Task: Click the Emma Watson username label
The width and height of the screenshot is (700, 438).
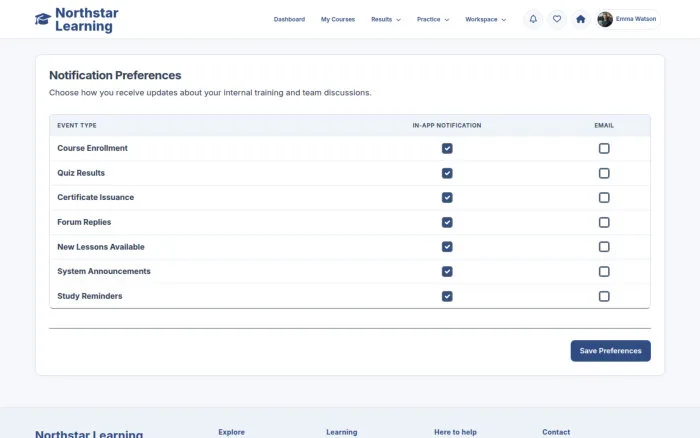Action: 636,19
